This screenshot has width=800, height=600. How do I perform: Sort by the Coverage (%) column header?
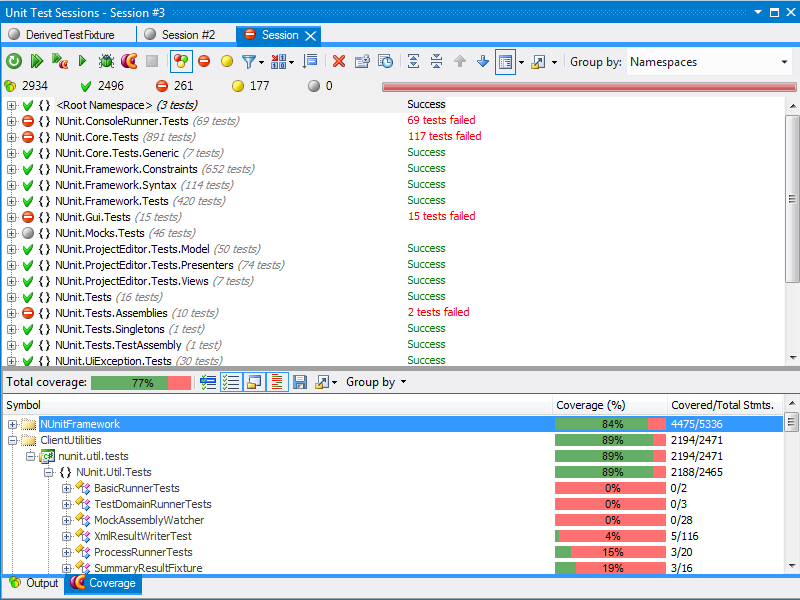pyautogui.click(x=610, y=405)
